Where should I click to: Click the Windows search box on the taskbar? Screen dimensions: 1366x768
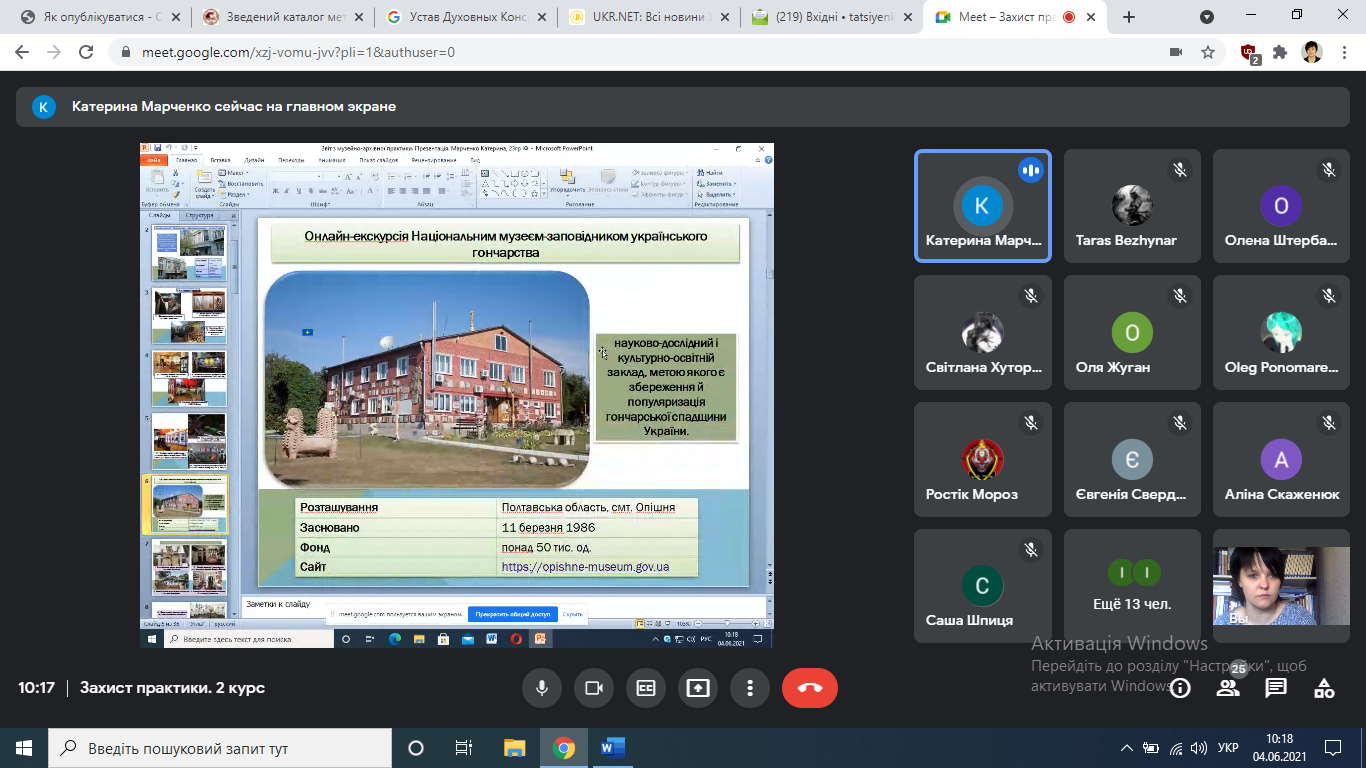point(220,748)
